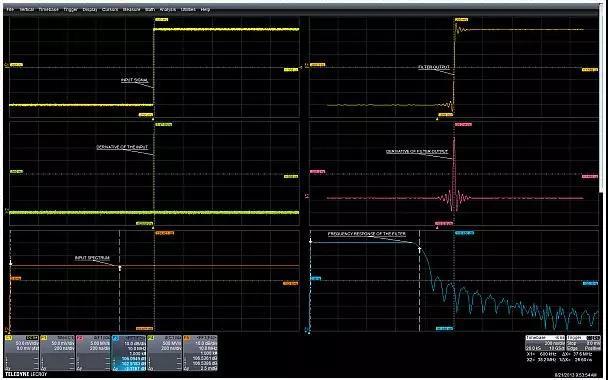This screenshot has width=608, height=380.
Task: Open the Cursors menu
Action: coord(110,9)
